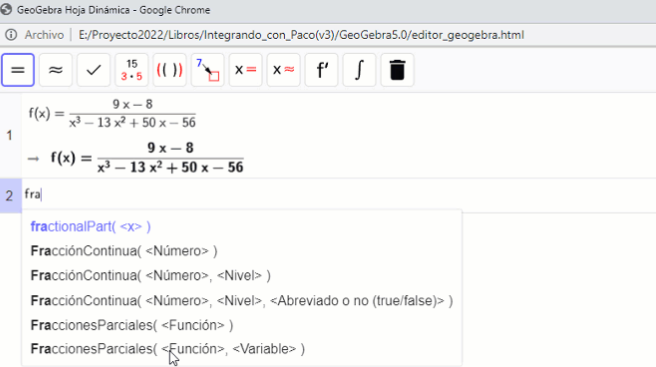Click the Chrome globe icon in the title bar
656x367 pixels.
tap(6, 10)
